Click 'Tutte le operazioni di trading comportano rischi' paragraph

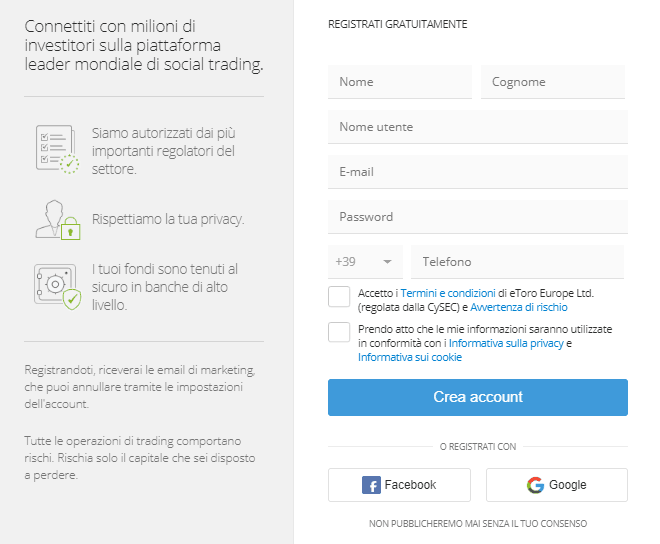tap(140, 458)
